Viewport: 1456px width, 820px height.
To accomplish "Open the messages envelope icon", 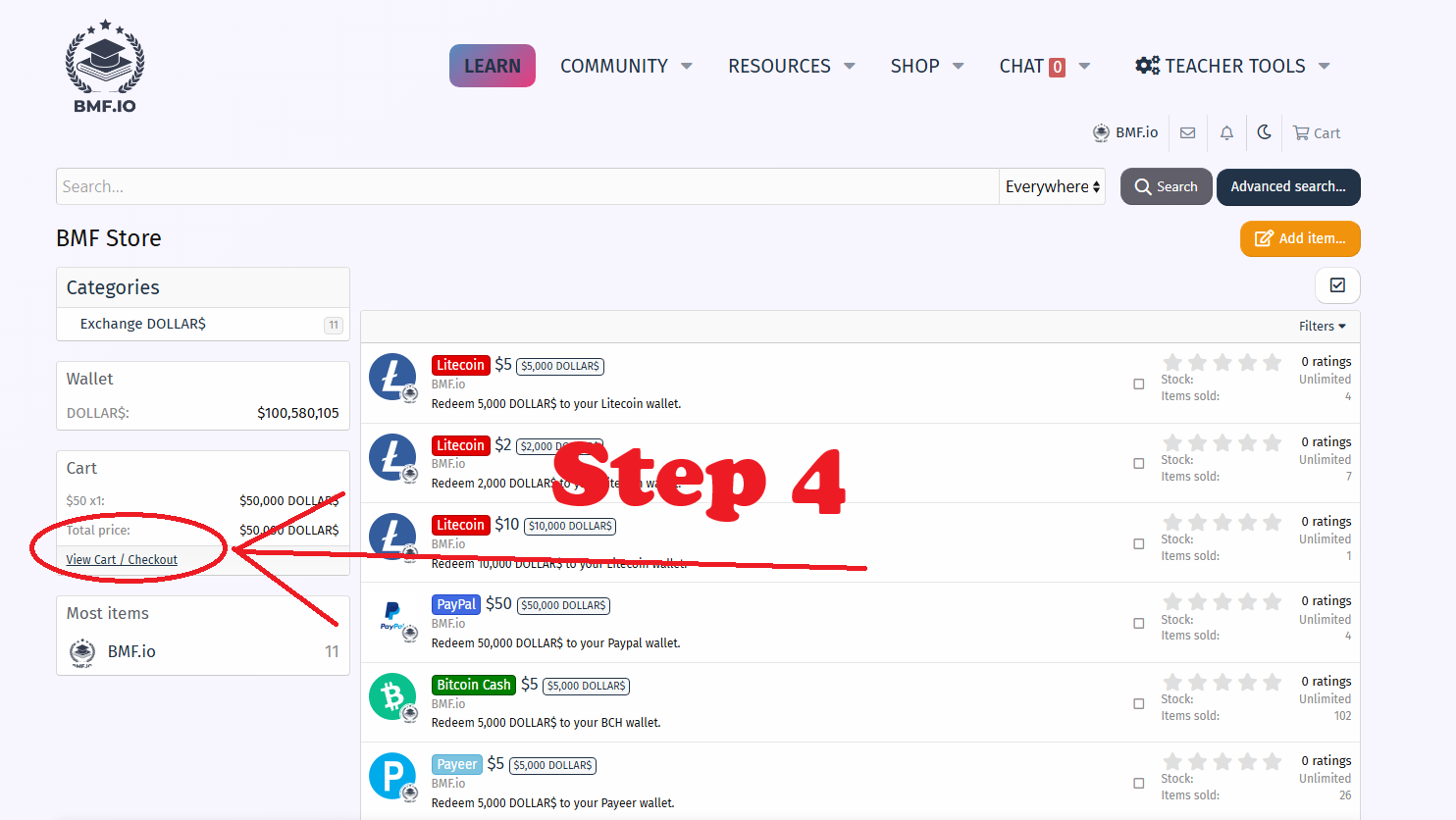I will click(1187, 132).
